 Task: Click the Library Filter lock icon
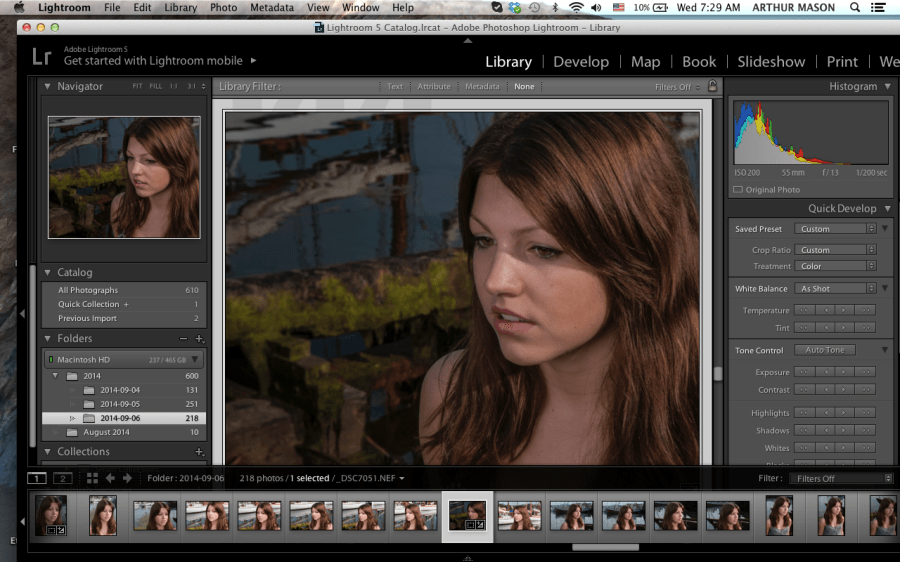pos(712,87)
